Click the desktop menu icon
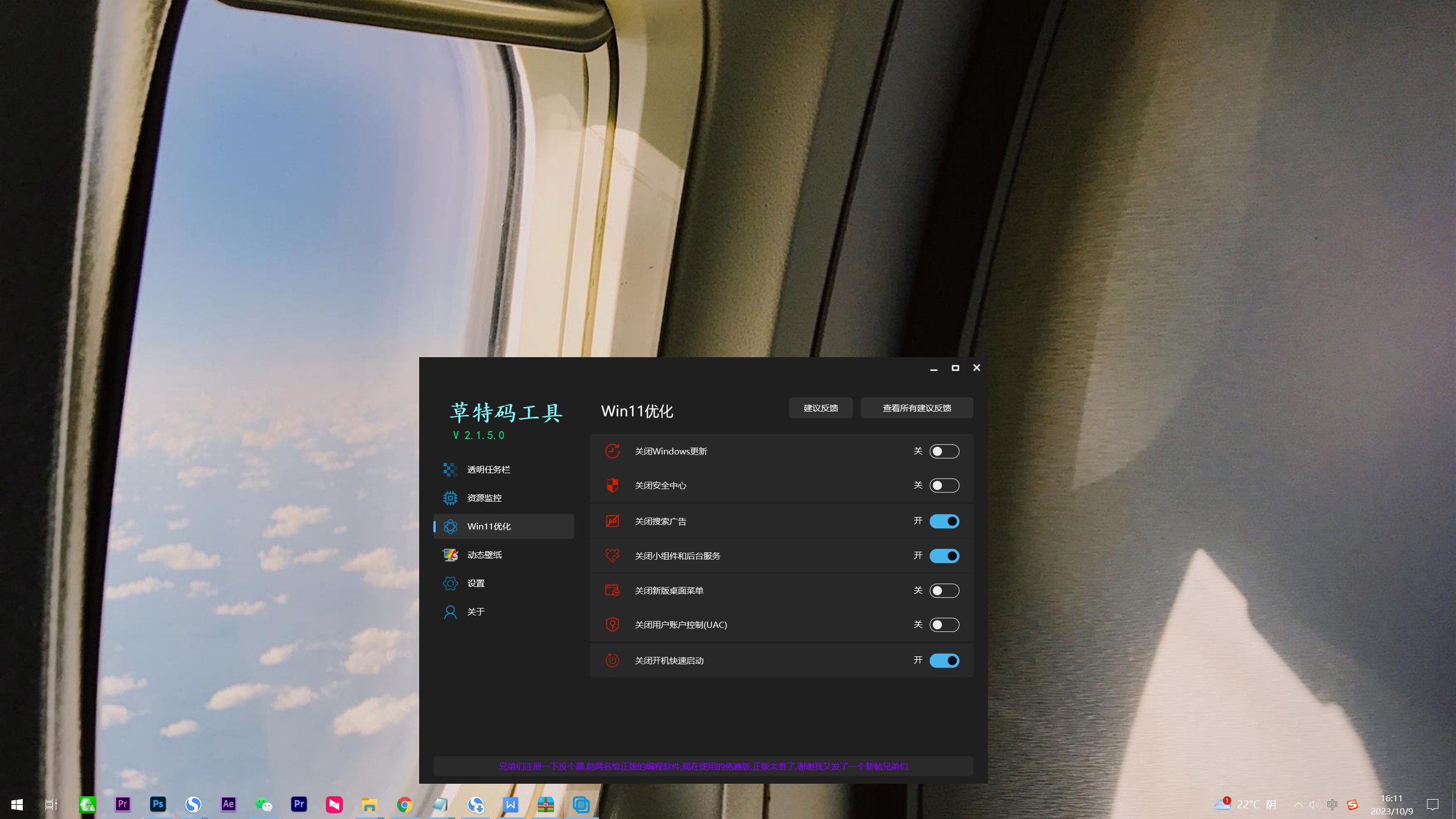This screenshot has width=1456, height=819. pyautogui.click(x=613, y=590)
